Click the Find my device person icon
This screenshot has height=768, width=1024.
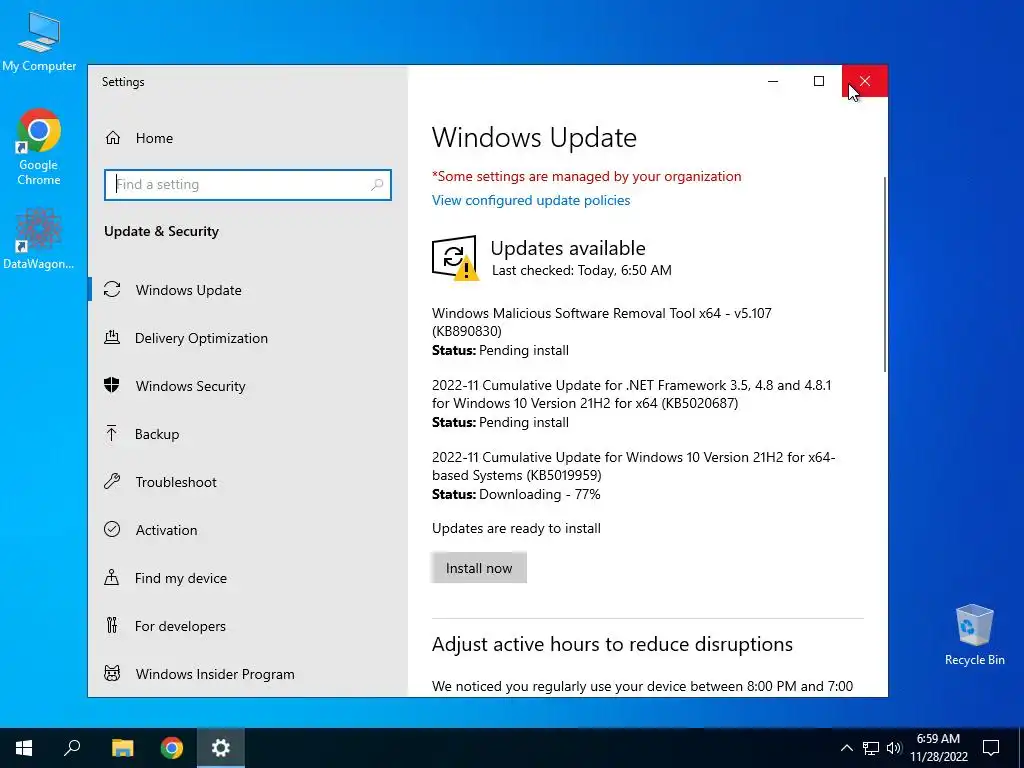coord(112,577)
